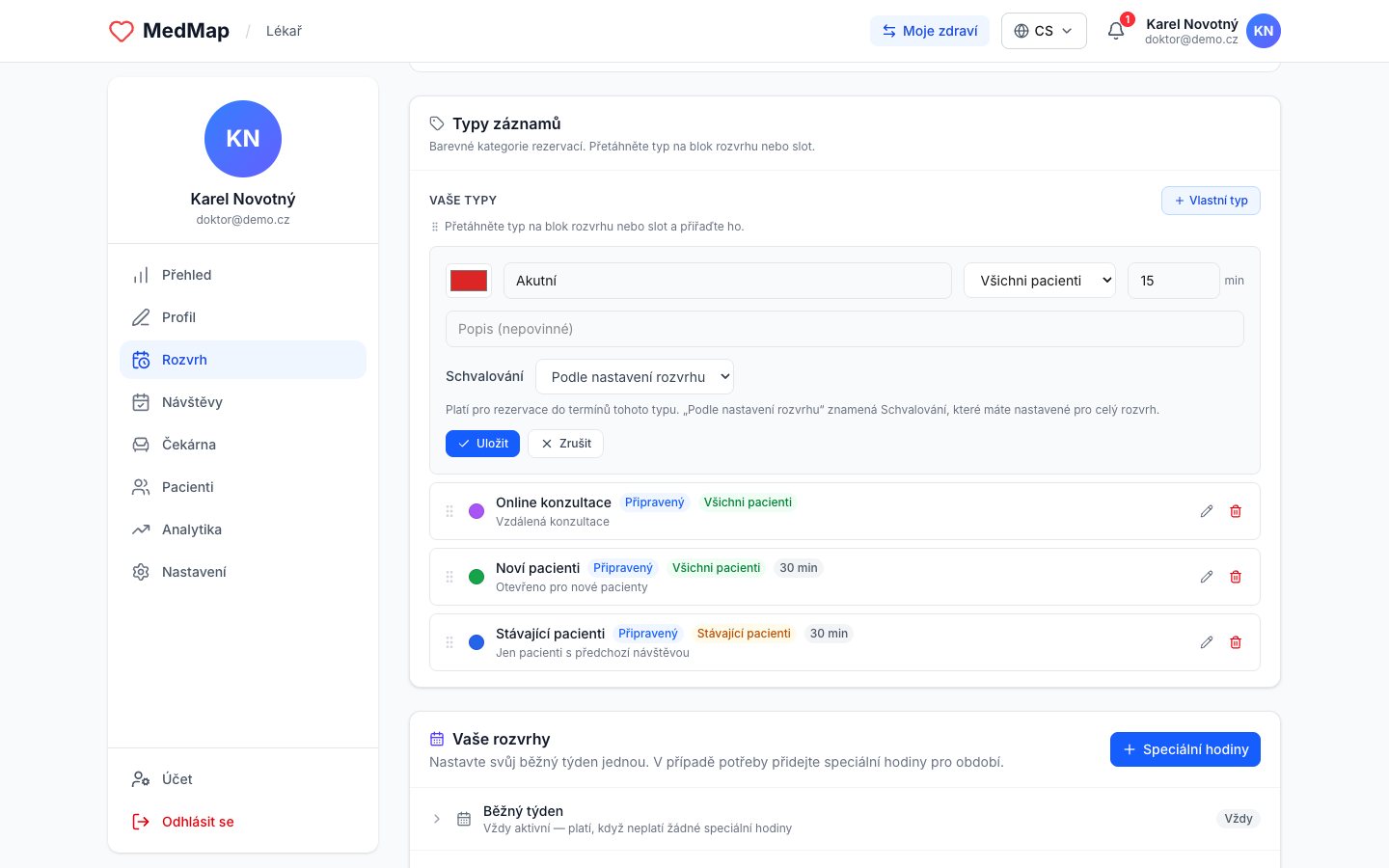Image resolution: width=1389 pixels, height=868 pixels.
Task: Add a Vlastní typ
Action: point(1211,201)
